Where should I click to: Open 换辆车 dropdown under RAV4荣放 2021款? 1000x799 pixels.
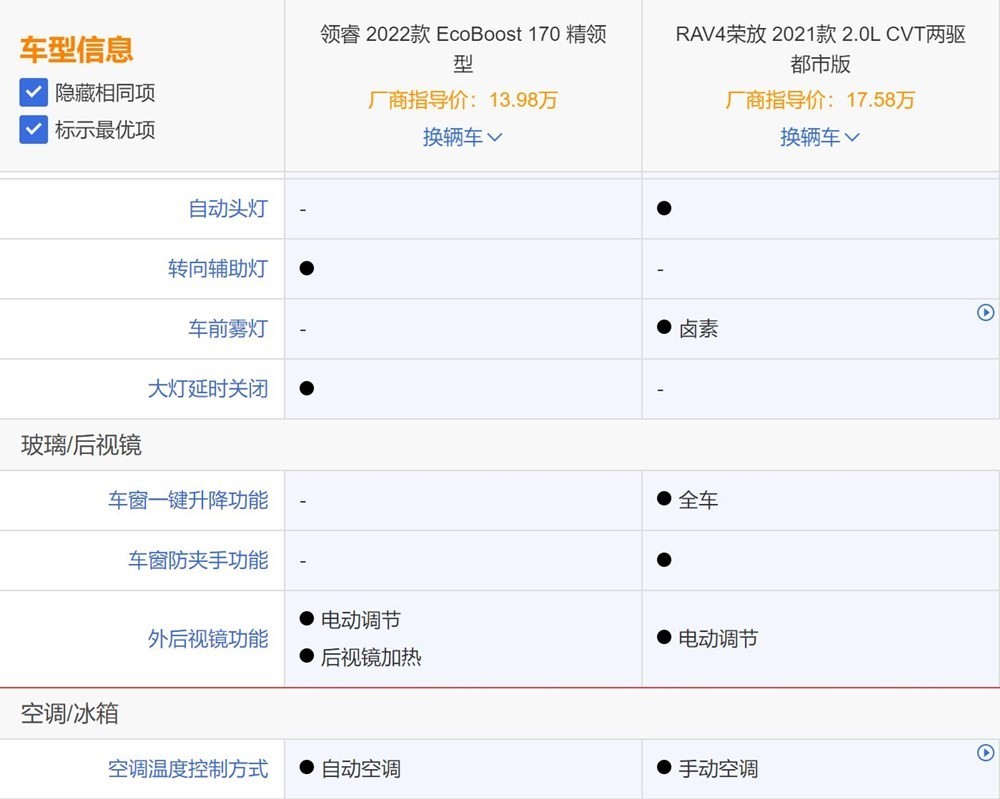(x=820, y=137)
